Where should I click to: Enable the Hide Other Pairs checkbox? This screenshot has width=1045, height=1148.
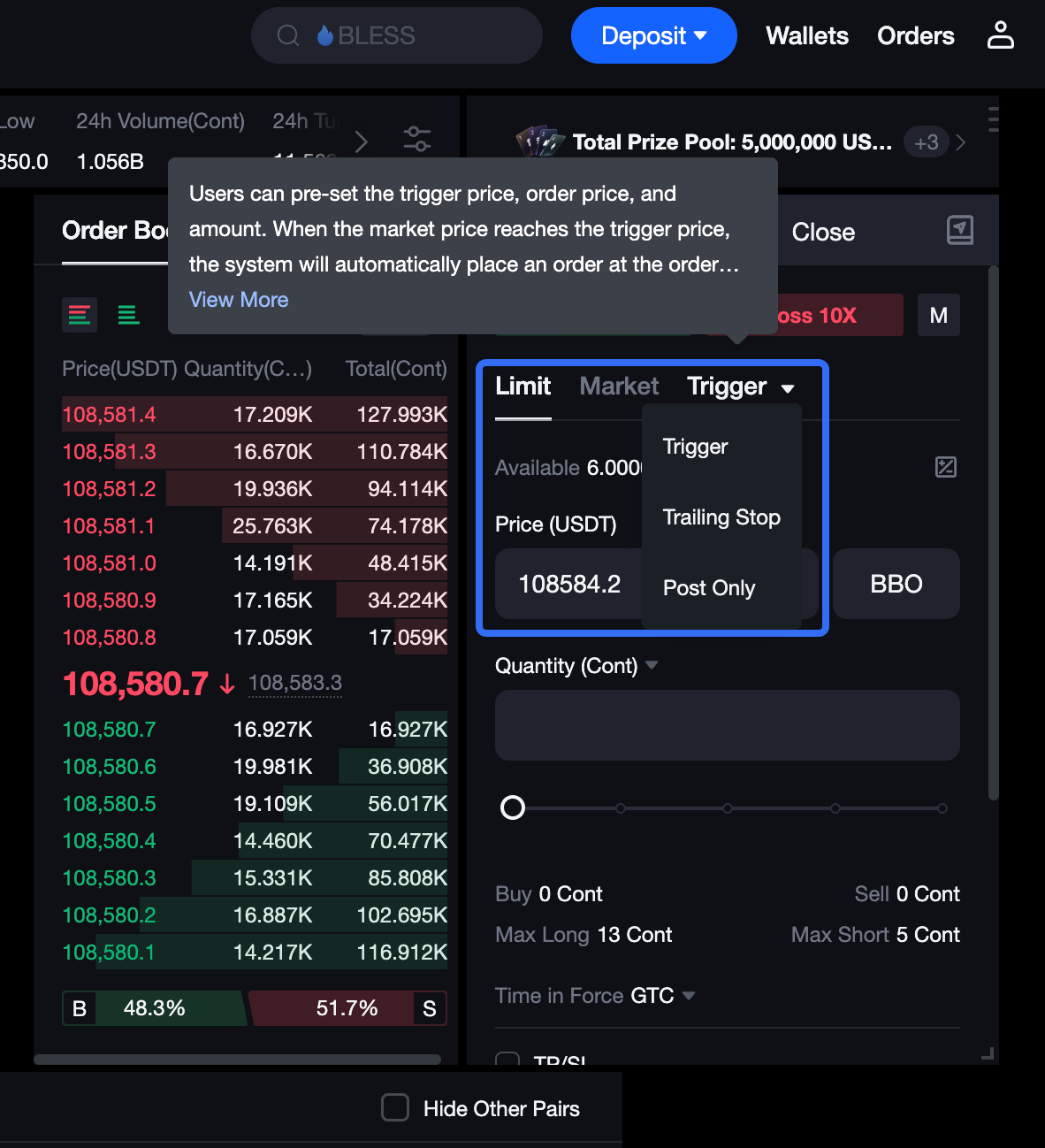[394, 1107]
